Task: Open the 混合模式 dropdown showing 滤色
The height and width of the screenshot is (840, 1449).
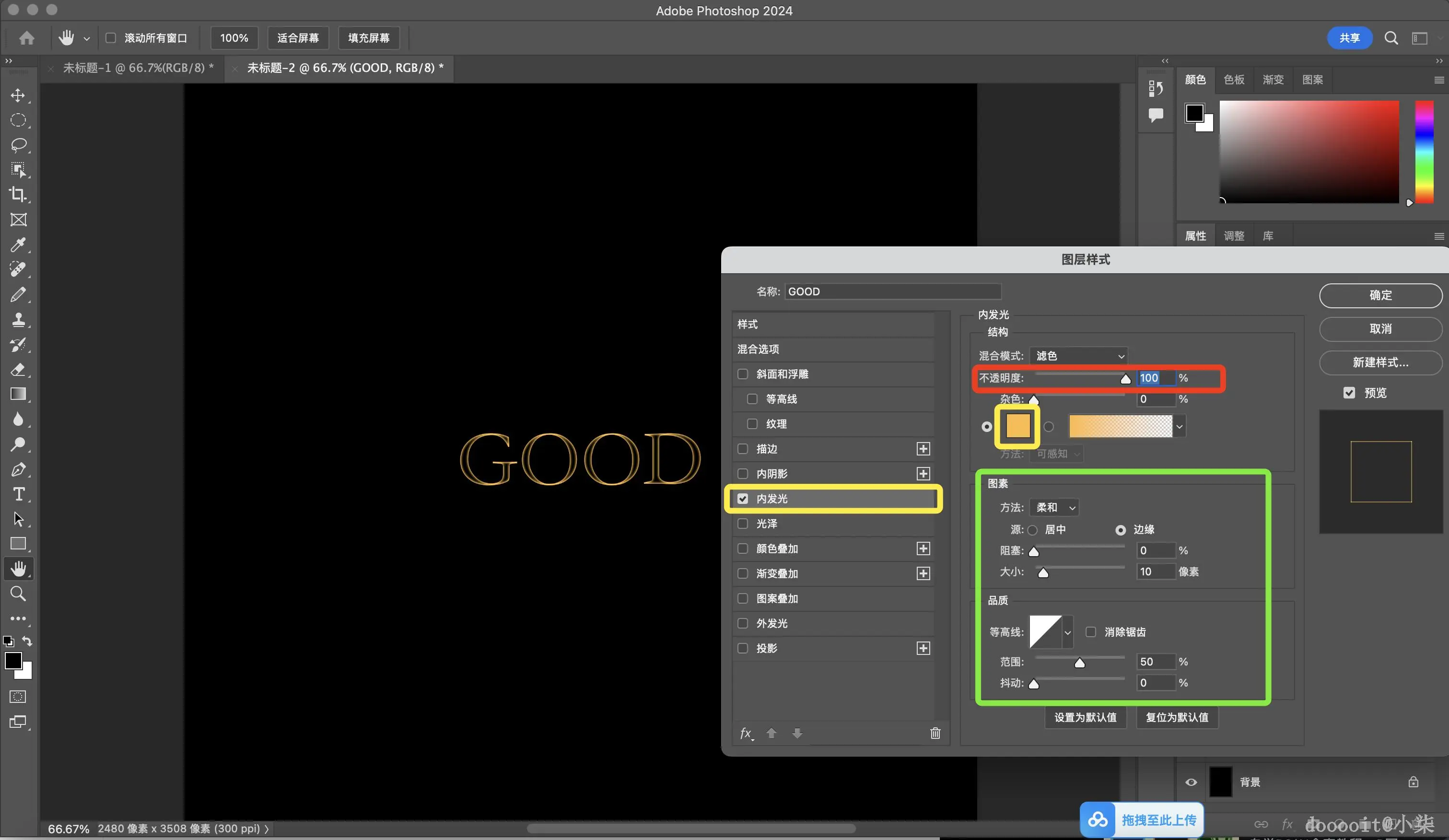Action: click(1078, 356)
